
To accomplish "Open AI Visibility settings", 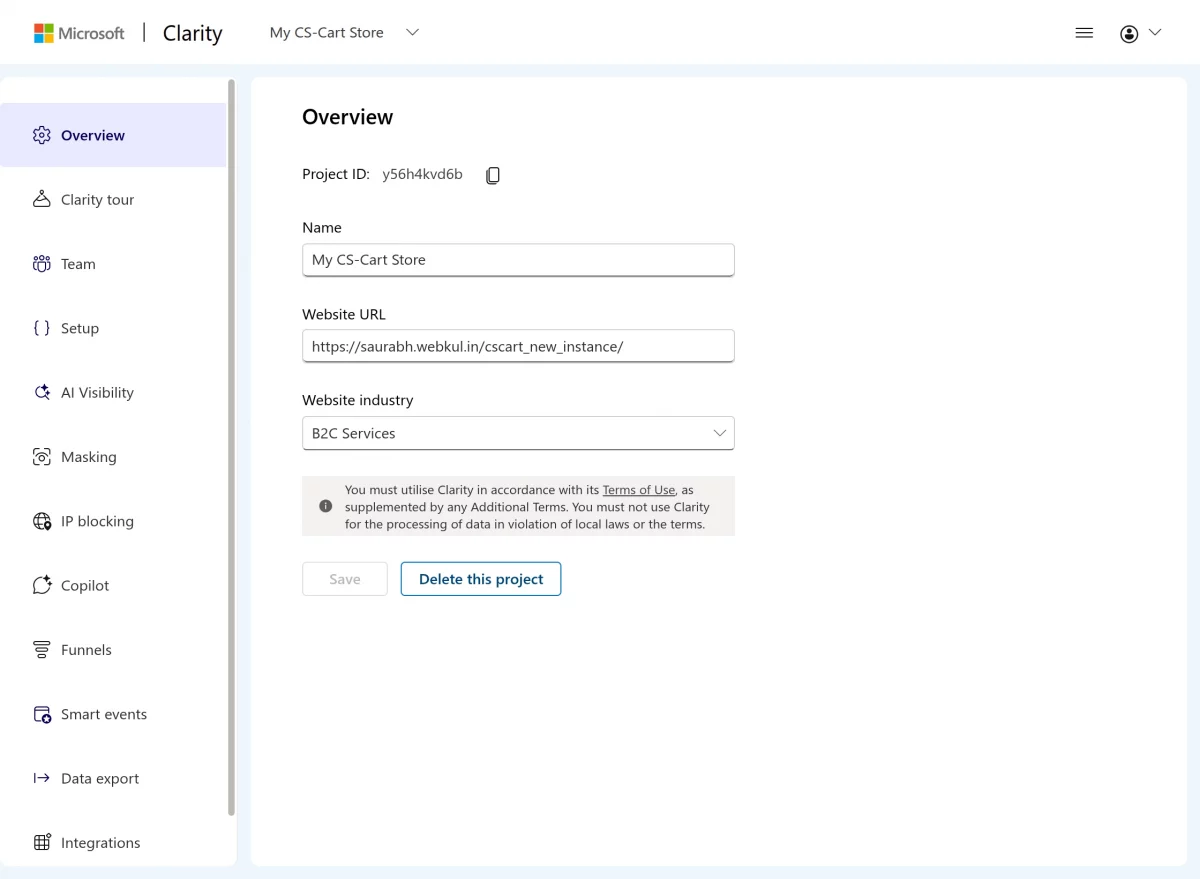I will click(113, 392).
